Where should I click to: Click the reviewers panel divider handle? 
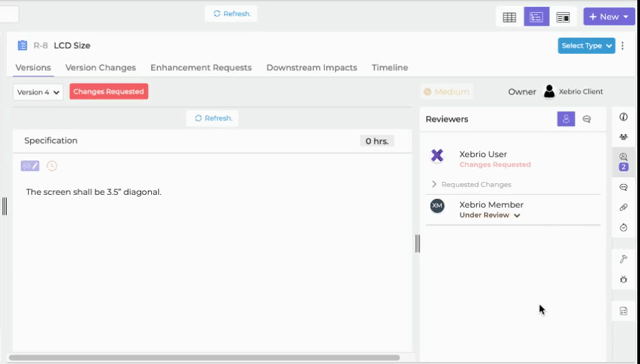417,244
